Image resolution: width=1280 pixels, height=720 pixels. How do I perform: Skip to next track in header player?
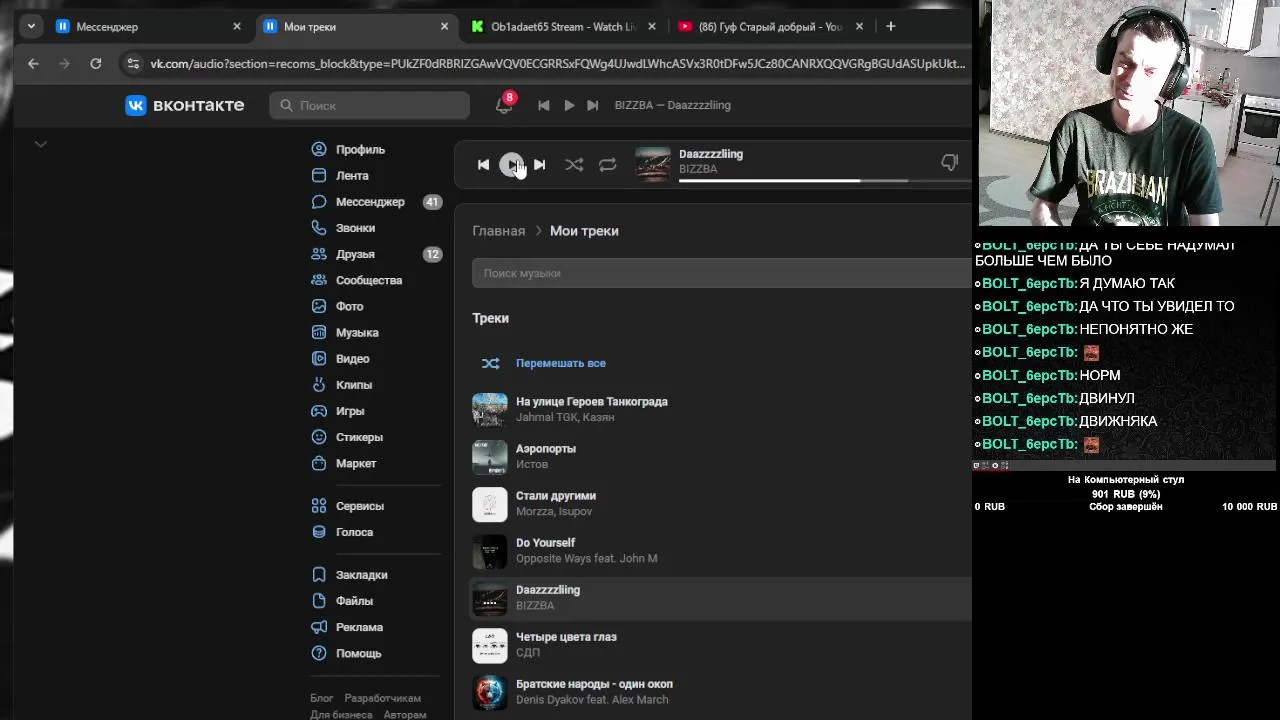(x=592, y=105)
